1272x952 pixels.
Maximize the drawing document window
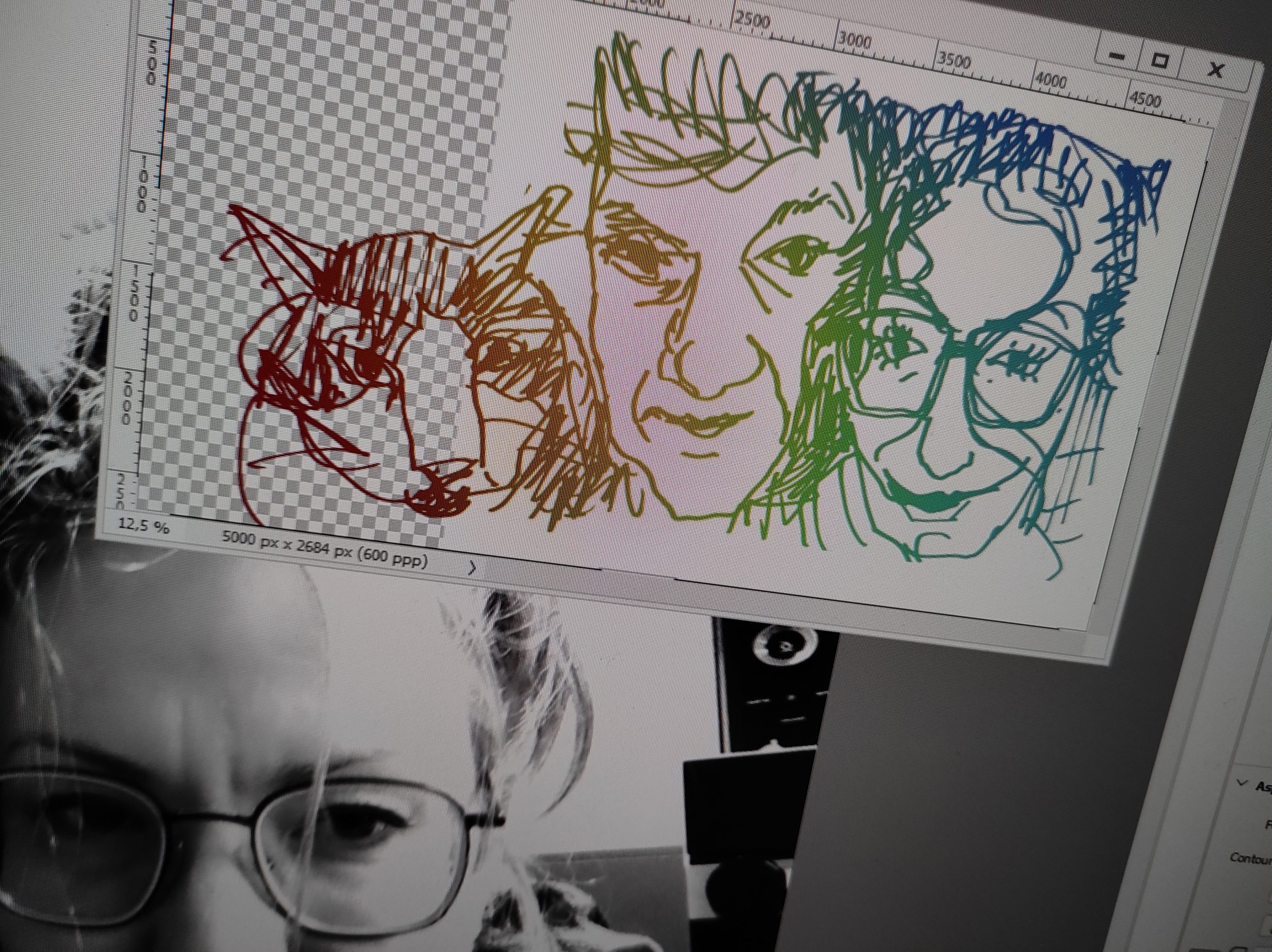(1160, 60)
